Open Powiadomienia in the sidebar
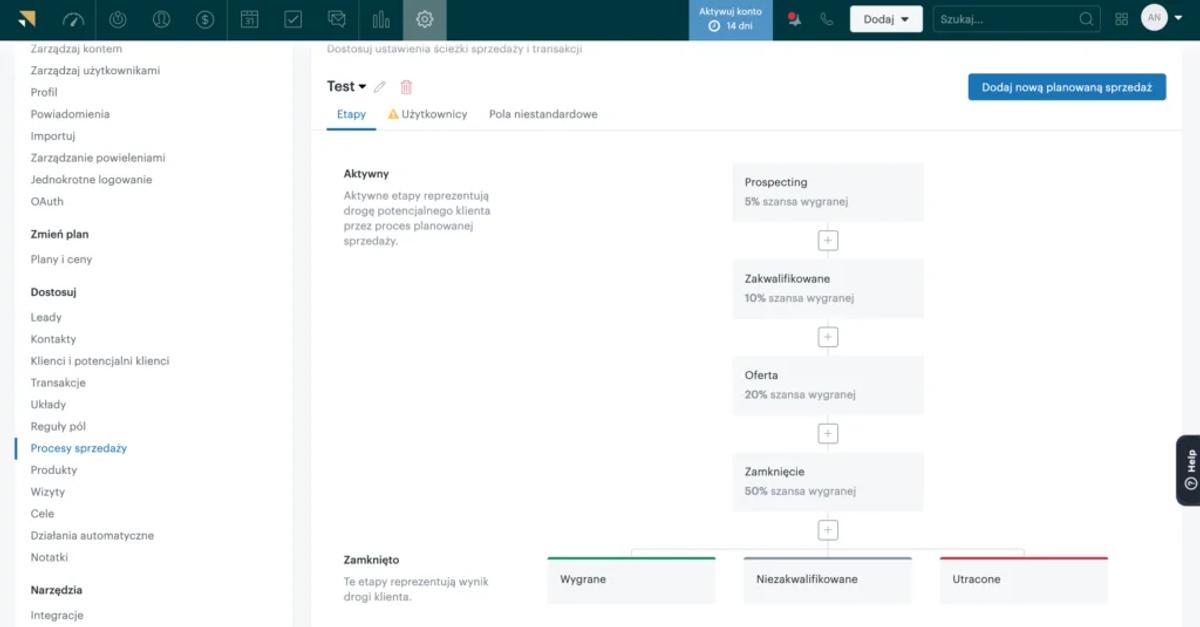This screenshot has height=627, width=1200. pos(70,114)
